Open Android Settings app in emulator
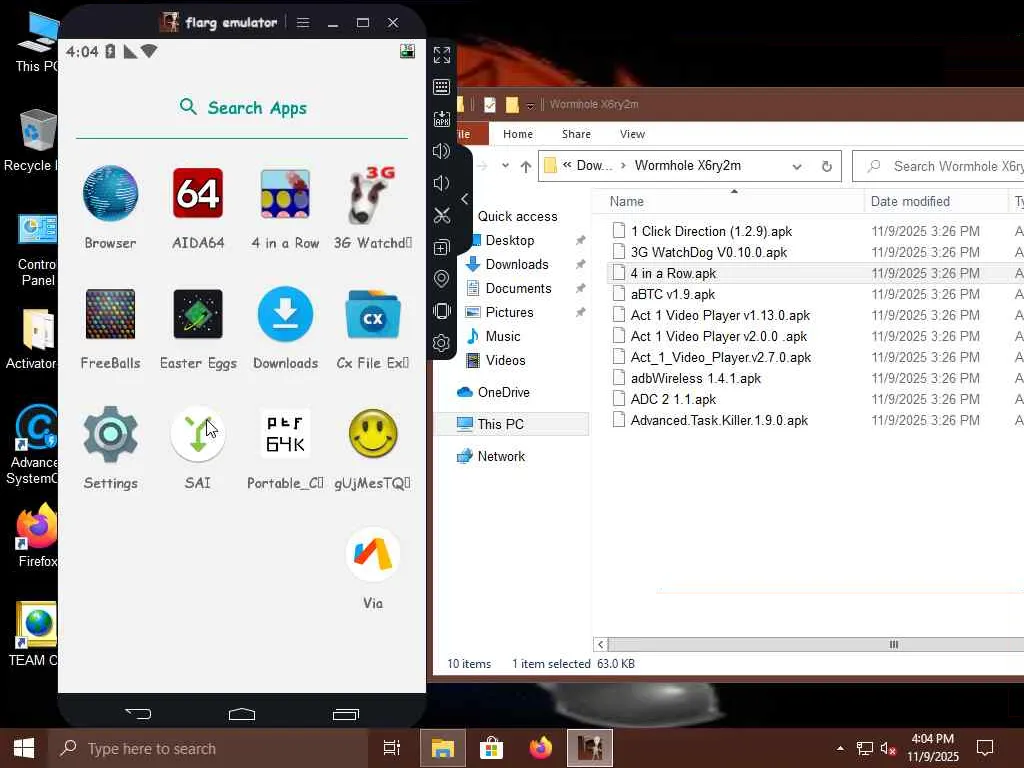The image size is (1024, 768). point(110,434)
